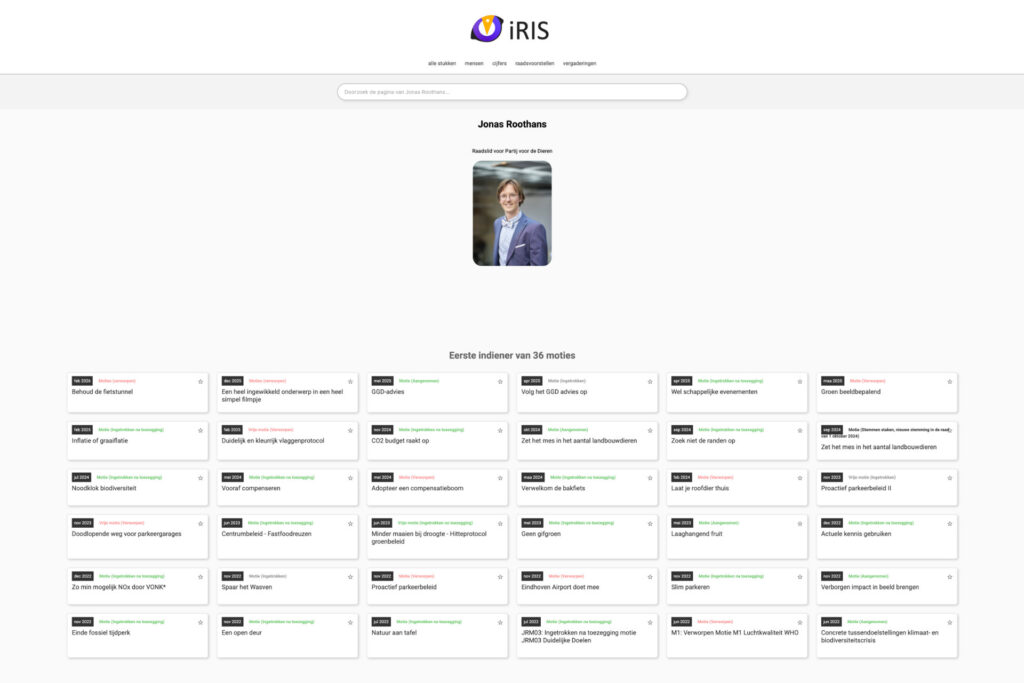Click Jonas Roothans' profile photo
Image resolution: width=1024 pixels, height=683 pixels.
pos(512,213)
